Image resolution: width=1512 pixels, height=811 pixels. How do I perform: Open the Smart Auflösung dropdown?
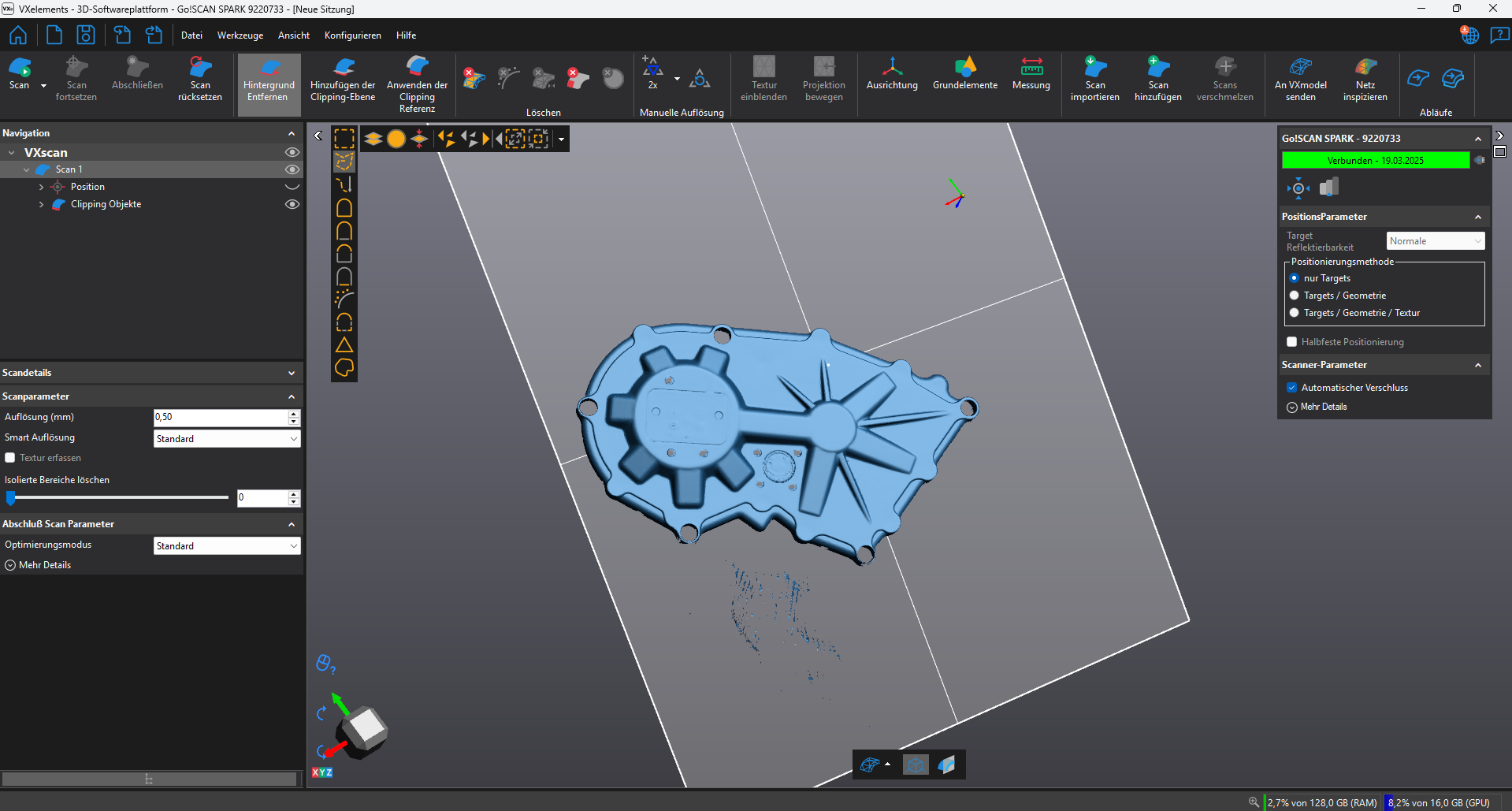(227, 439)
